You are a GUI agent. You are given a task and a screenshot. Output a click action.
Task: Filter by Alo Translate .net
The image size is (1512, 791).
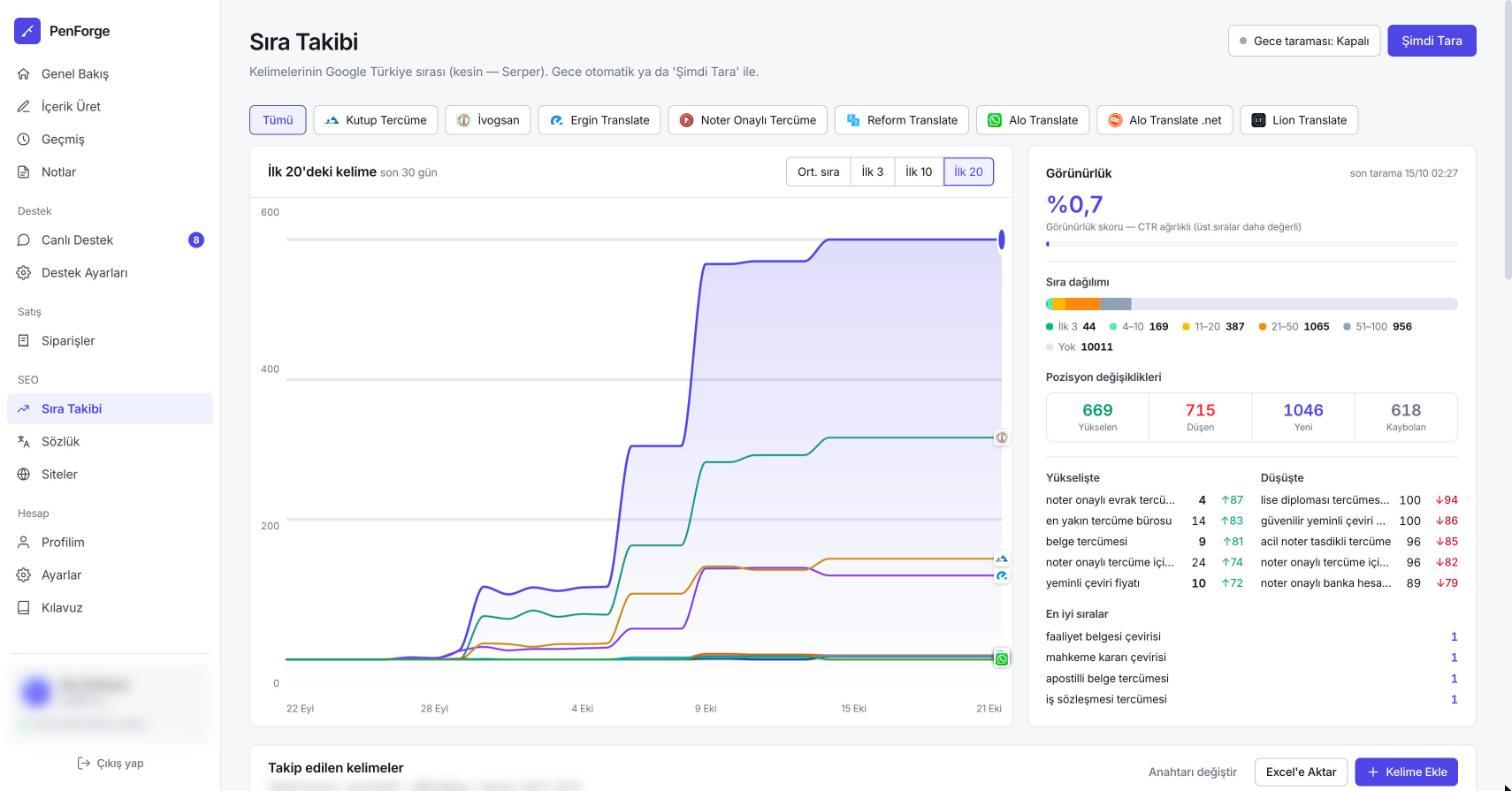tap(1165, 120)
